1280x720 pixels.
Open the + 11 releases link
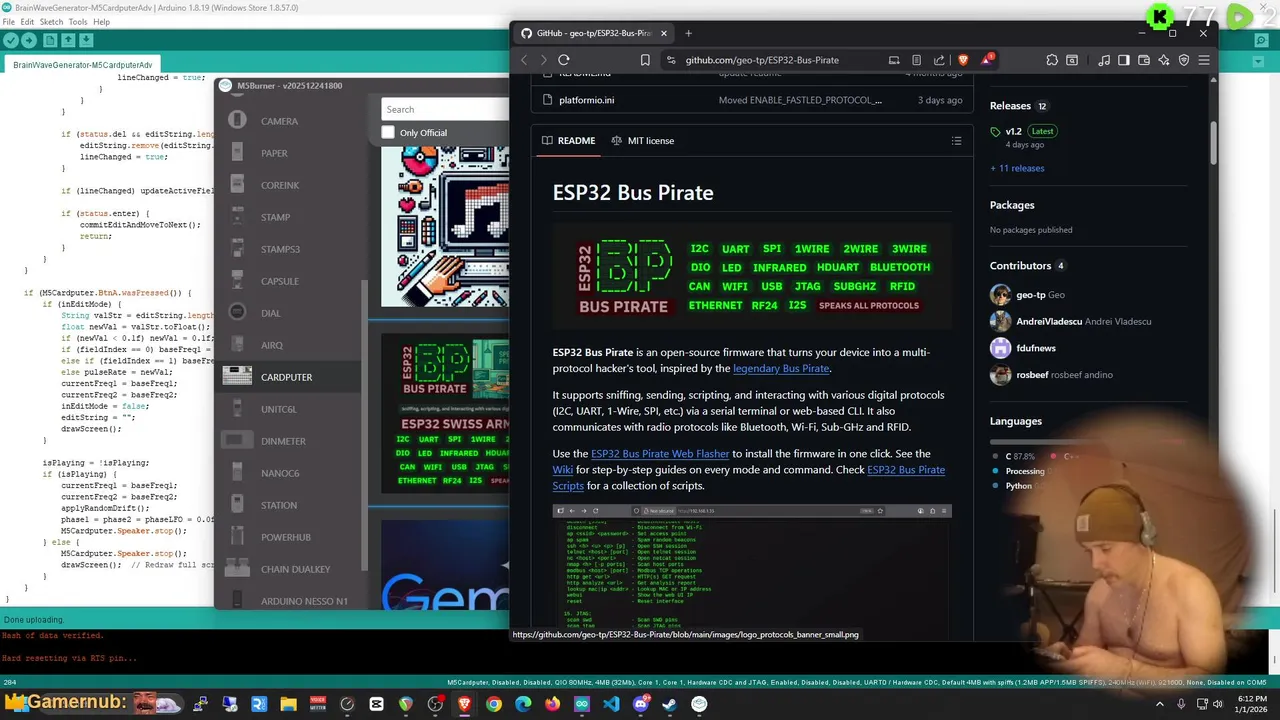point(1017,168)
